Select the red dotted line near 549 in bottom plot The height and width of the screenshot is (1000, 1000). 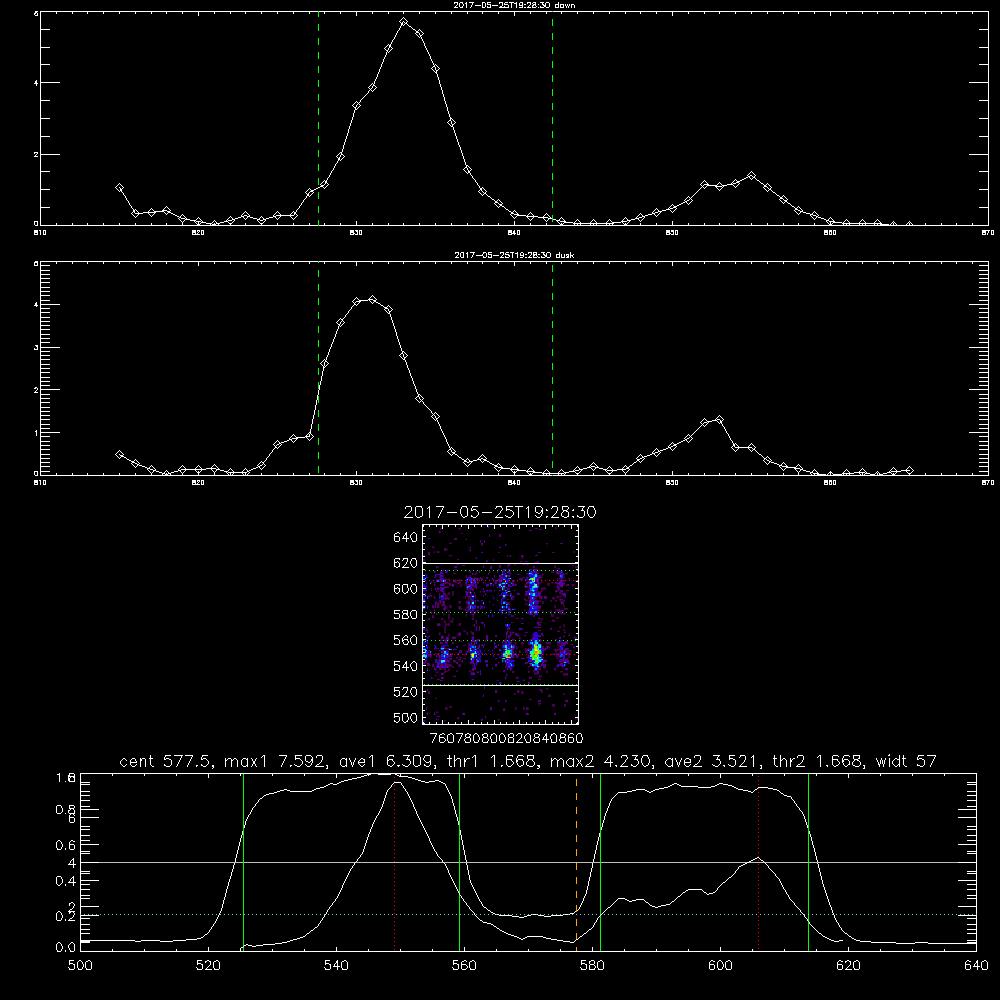coord(395,863)
